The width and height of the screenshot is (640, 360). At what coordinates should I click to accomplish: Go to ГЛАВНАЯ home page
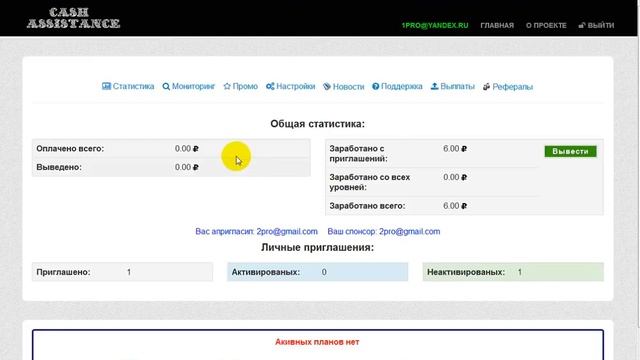[x=497, y=25]
